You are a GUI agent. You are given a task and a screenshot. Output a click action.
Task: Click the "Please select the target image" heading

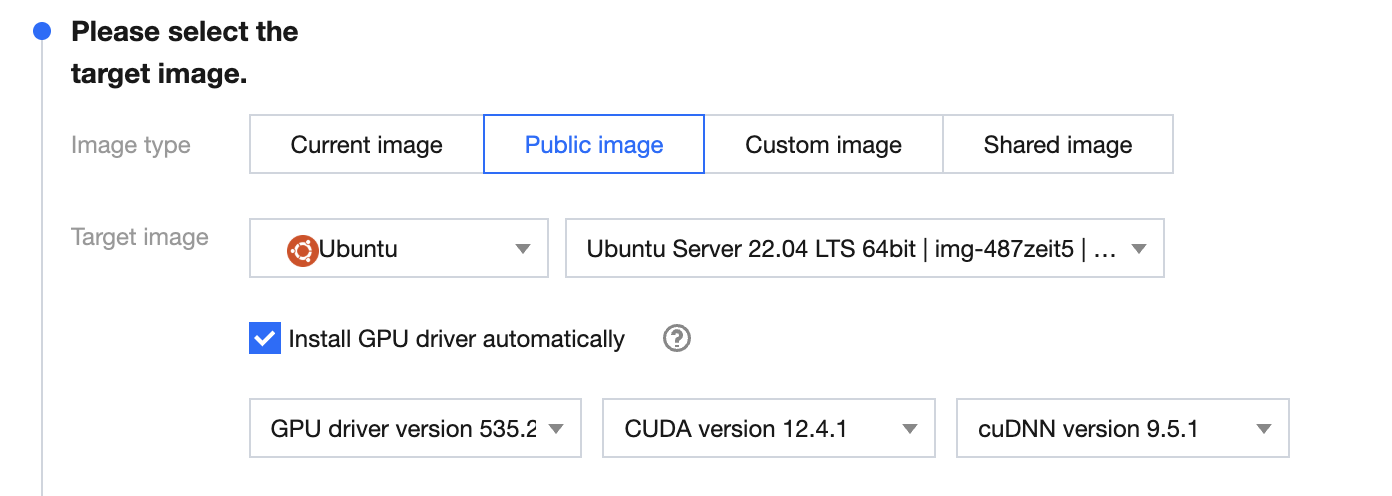(x=185, y=52)
